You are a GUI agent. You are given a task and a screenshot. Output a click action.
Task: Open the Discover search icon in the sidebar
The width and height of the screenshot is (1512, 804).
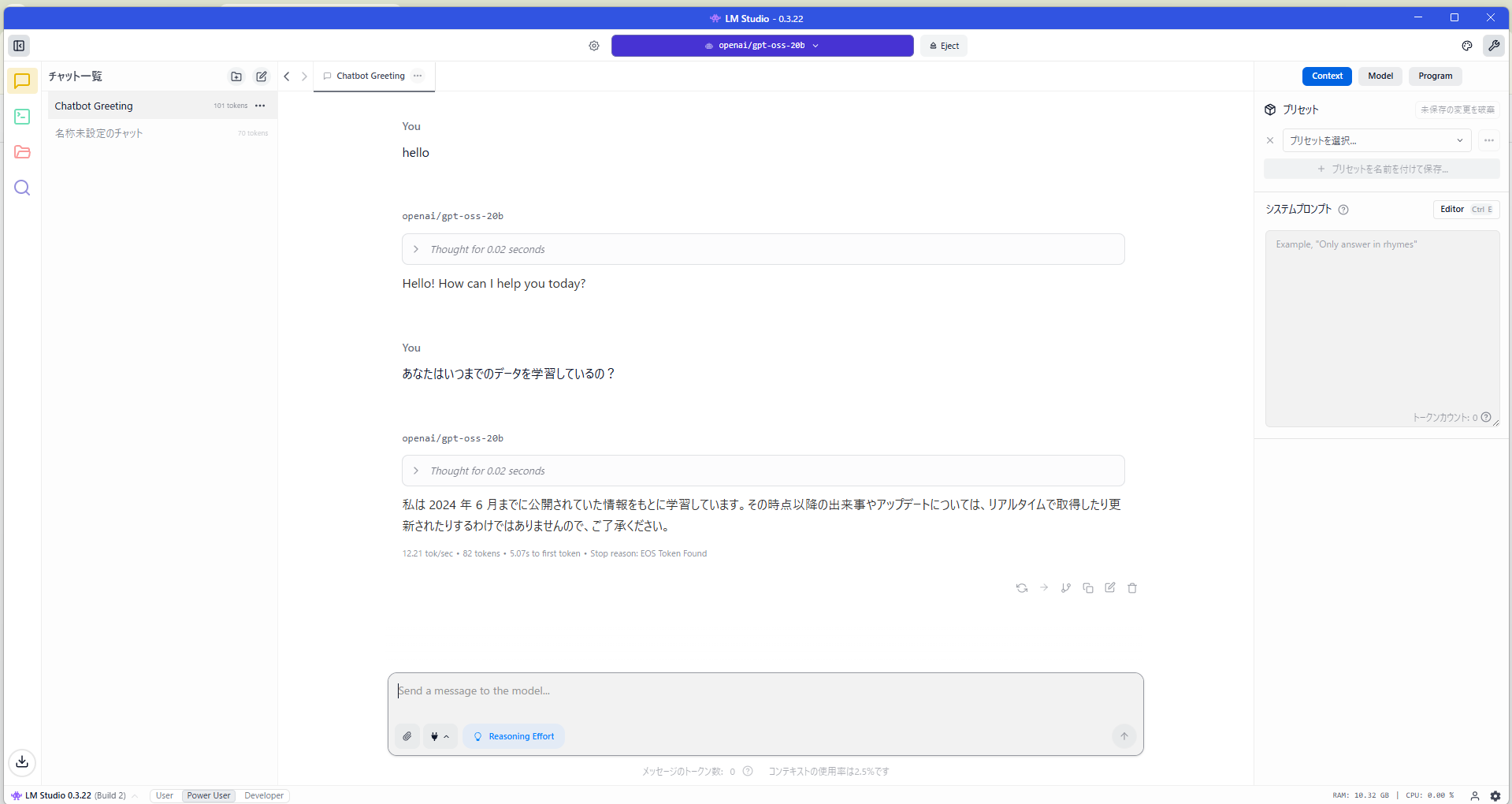21,188
